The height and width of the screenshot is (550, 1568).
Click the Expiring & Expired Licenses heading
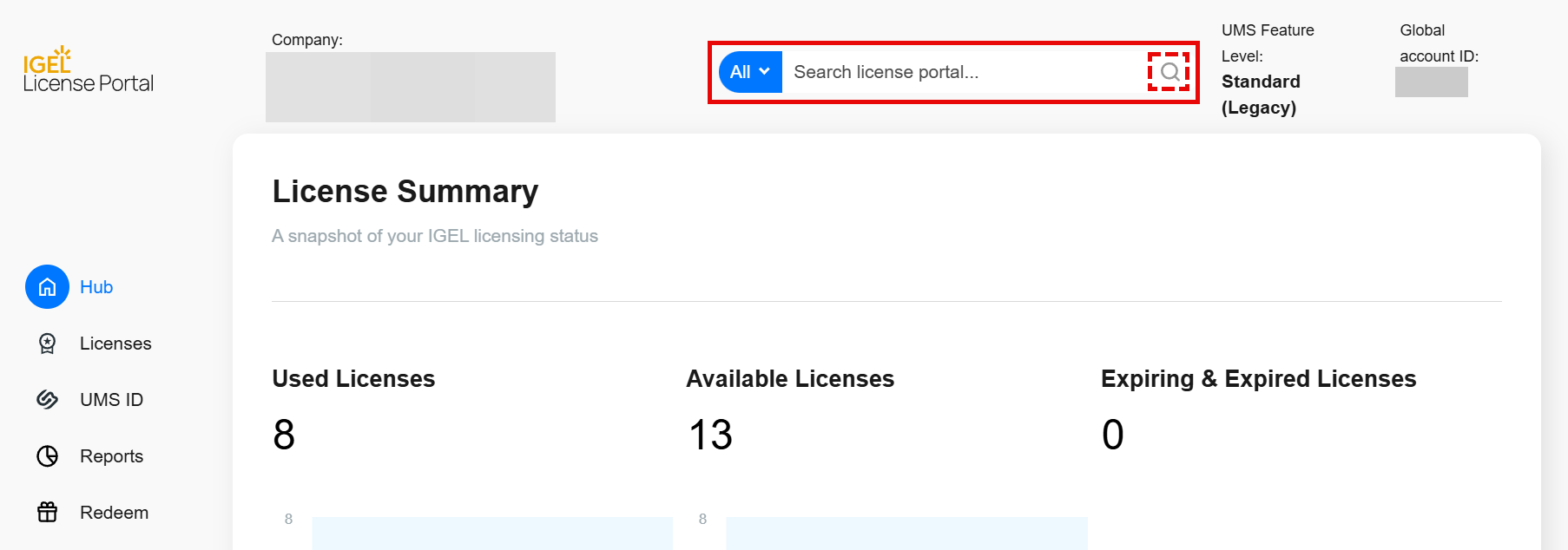pos(1258,378)
